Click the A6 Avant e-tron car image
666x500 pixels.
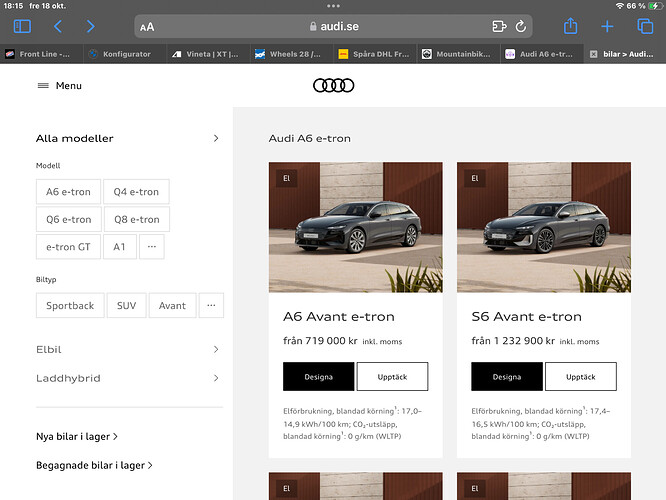point(356,227)
